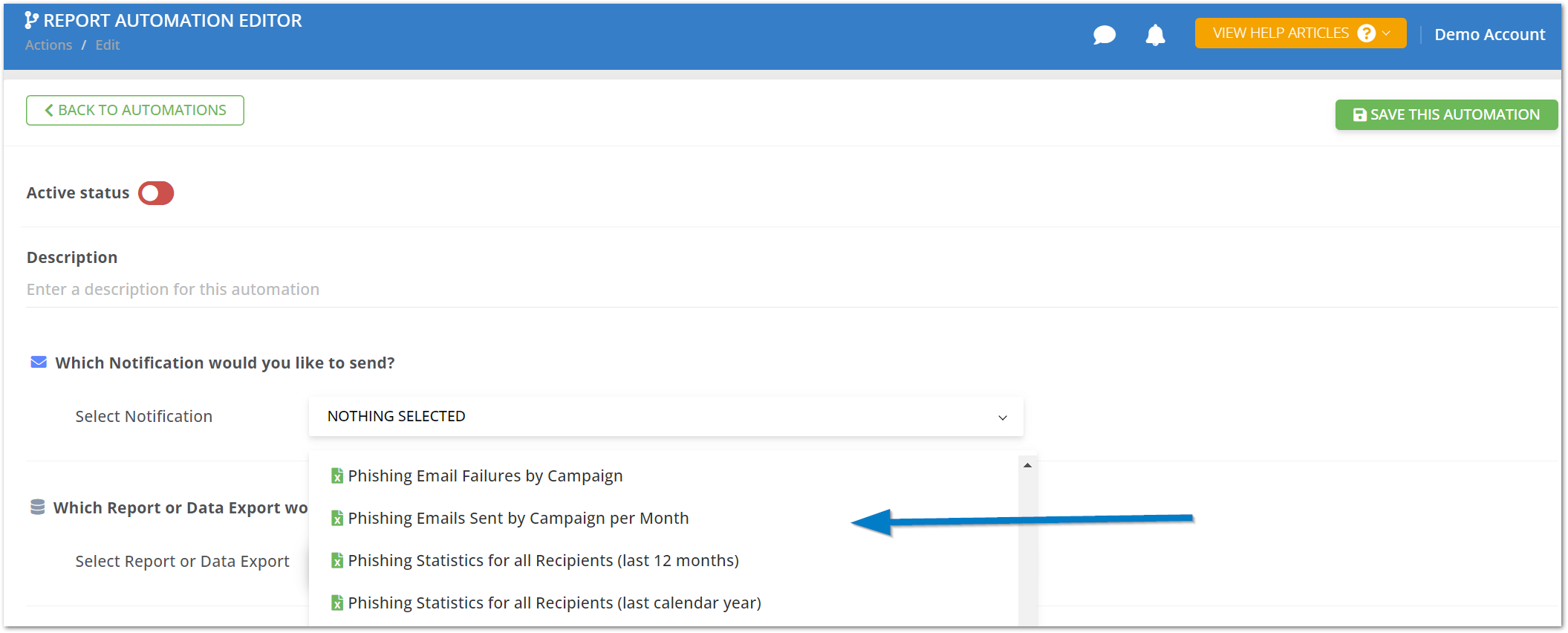Viewport: 1568px width, 633px height.
Task: Click the help question mark icon
Action: coord(1366,33)
